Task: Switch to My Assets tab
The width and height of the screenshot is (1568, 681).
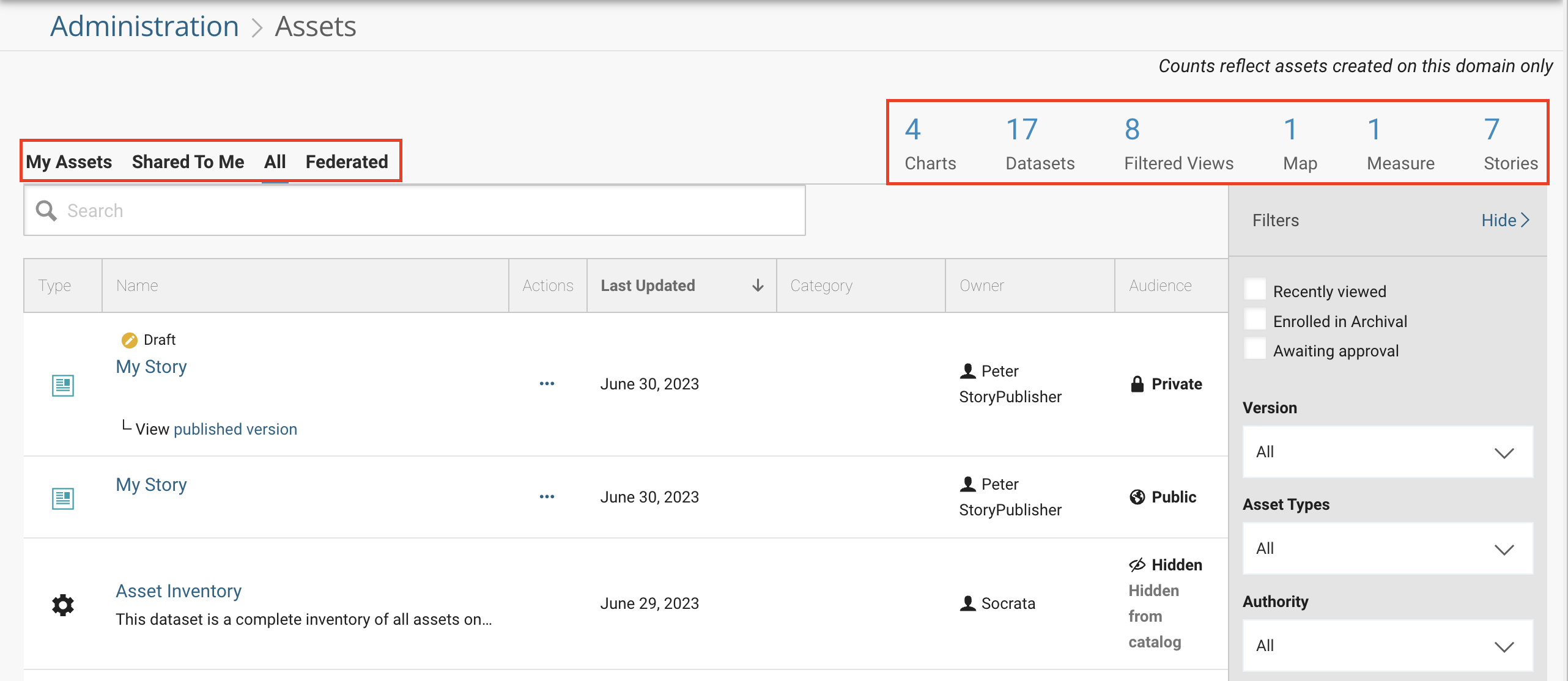Action: 69,162
